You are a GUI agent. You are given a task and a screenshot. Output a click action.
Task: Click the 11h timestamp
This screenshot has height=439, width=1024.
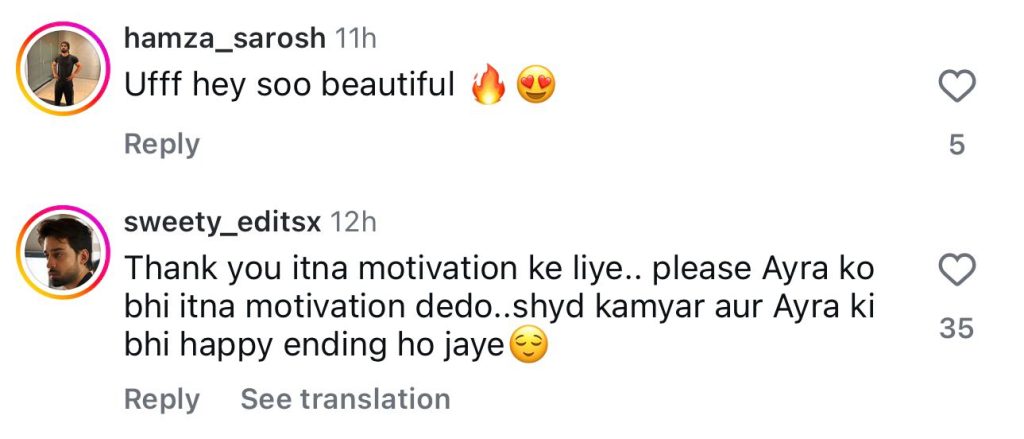(356, 38)
